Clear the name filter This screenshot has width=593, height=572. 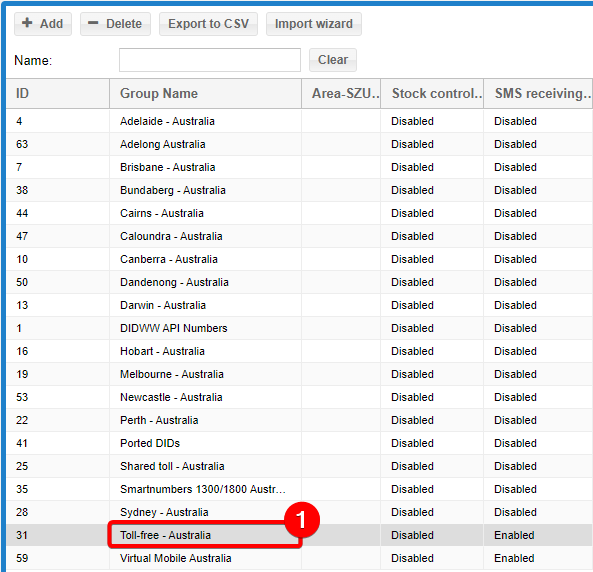(333, 60)
